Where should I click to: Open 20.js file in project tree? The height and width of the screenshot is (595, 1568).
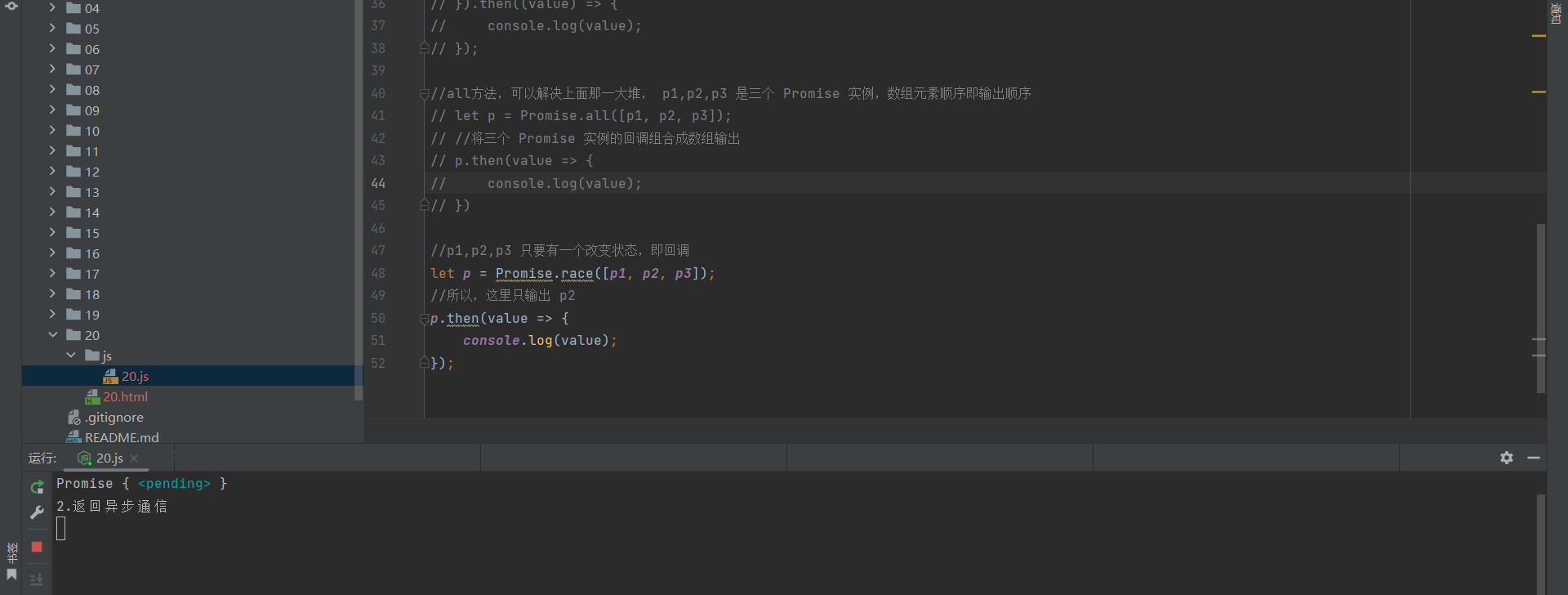click(127, 376)
